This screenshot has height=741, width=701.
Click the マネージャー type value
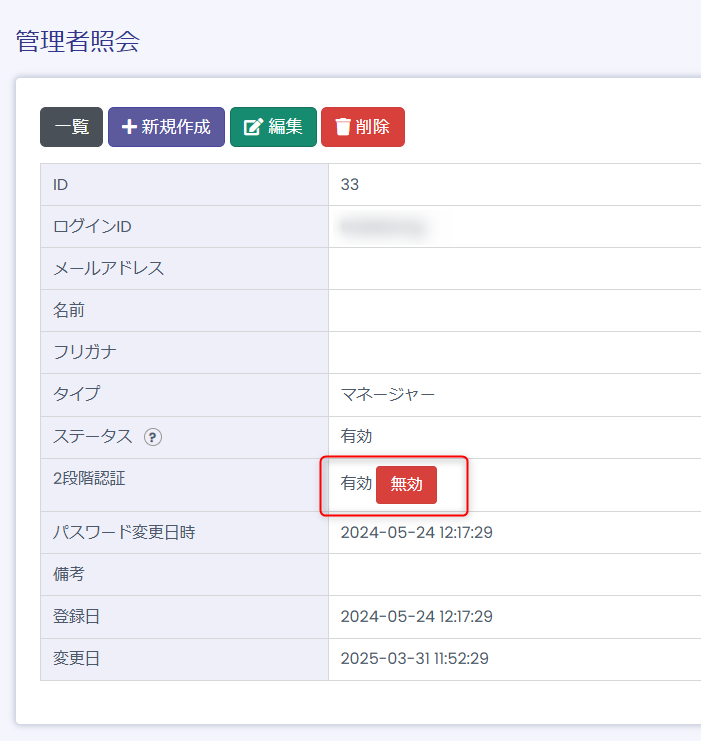388,394
